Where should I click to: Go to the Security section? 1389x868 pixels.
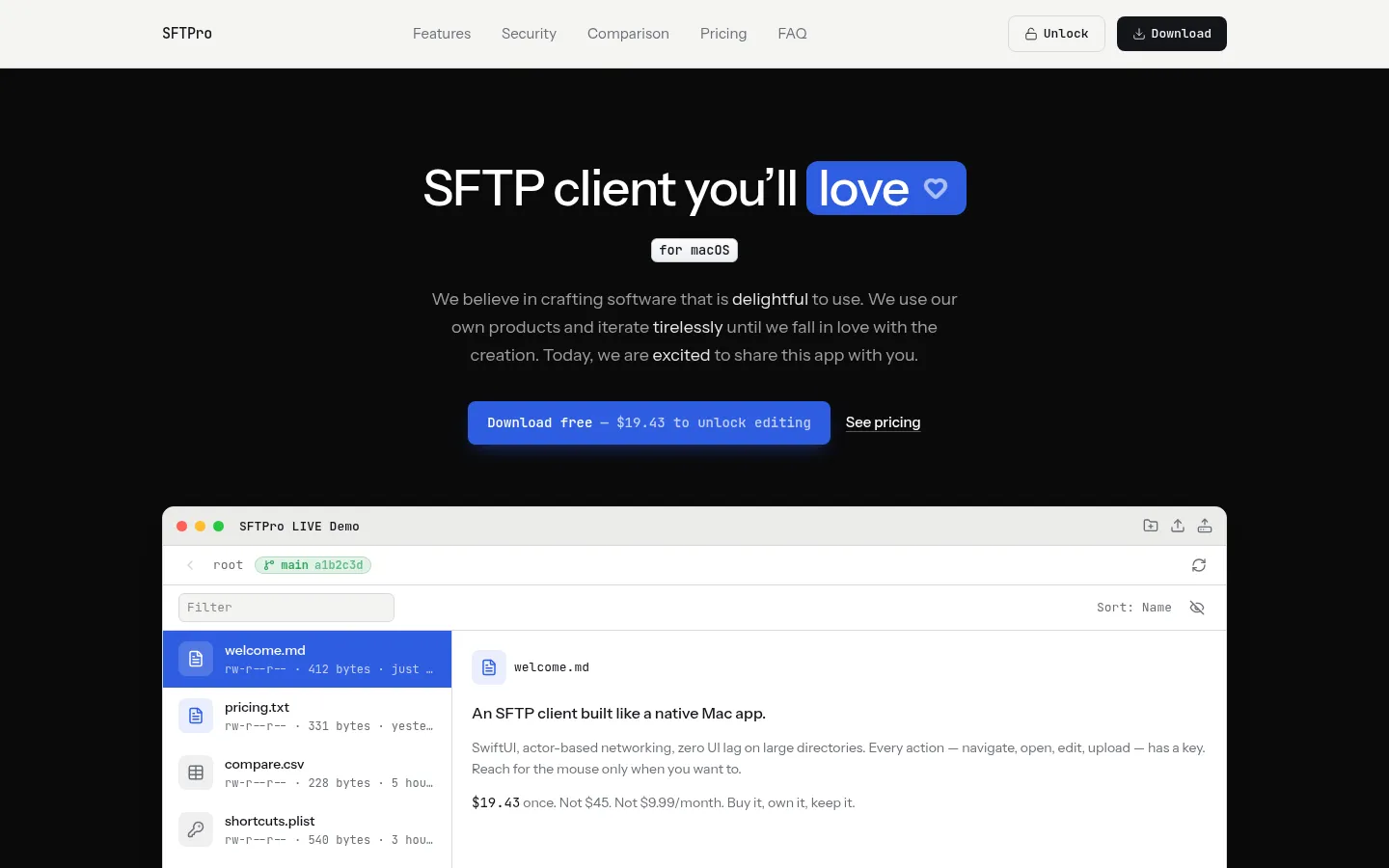(x=529, y=34)
